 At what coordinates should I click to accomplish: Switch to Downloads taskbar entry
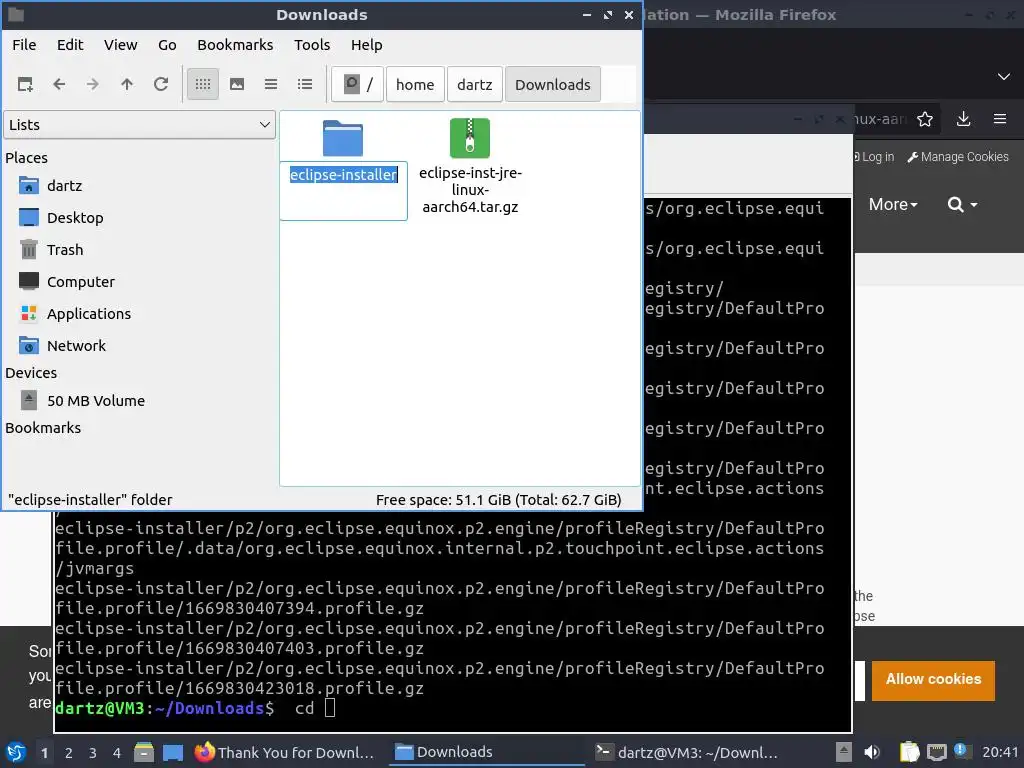pos(488,752)
